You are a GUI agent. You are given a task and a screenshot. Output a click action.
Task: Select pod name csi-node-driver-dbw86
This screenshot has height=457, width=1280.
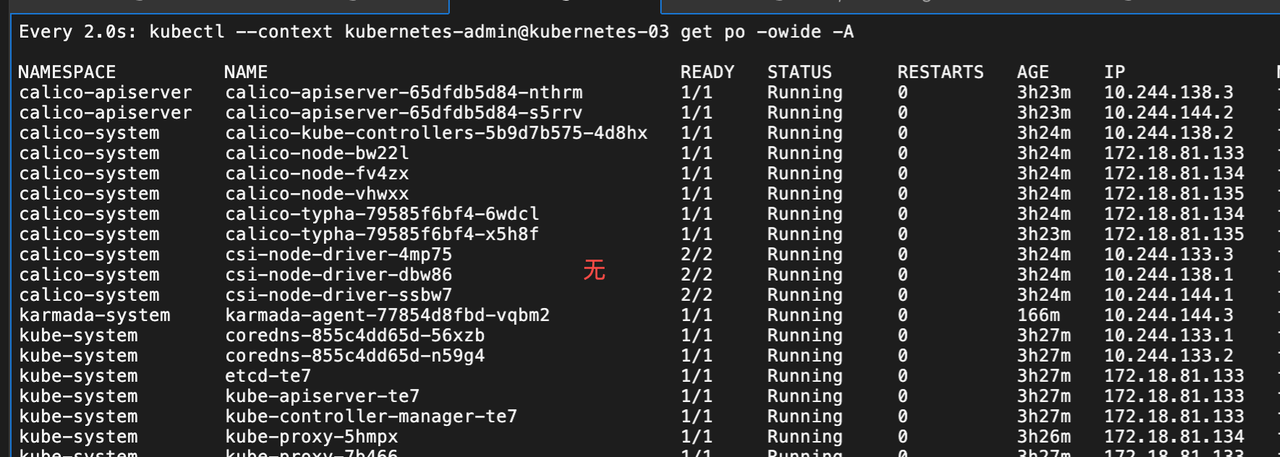[x=338, y=274]
